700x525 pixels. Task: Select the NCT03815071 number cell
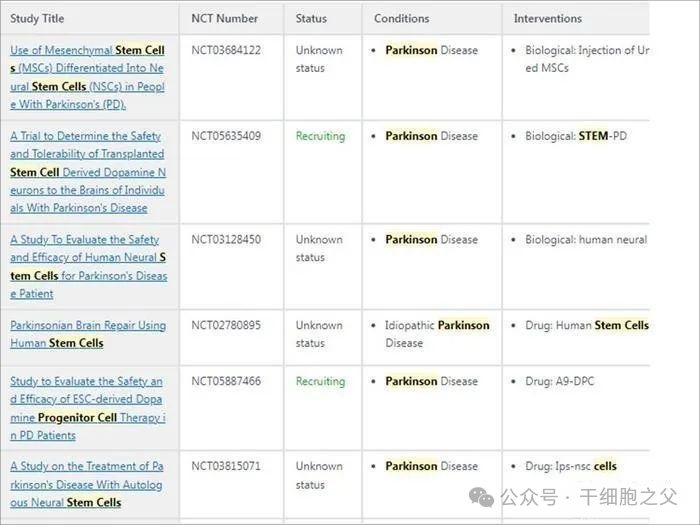pos(226,466)
